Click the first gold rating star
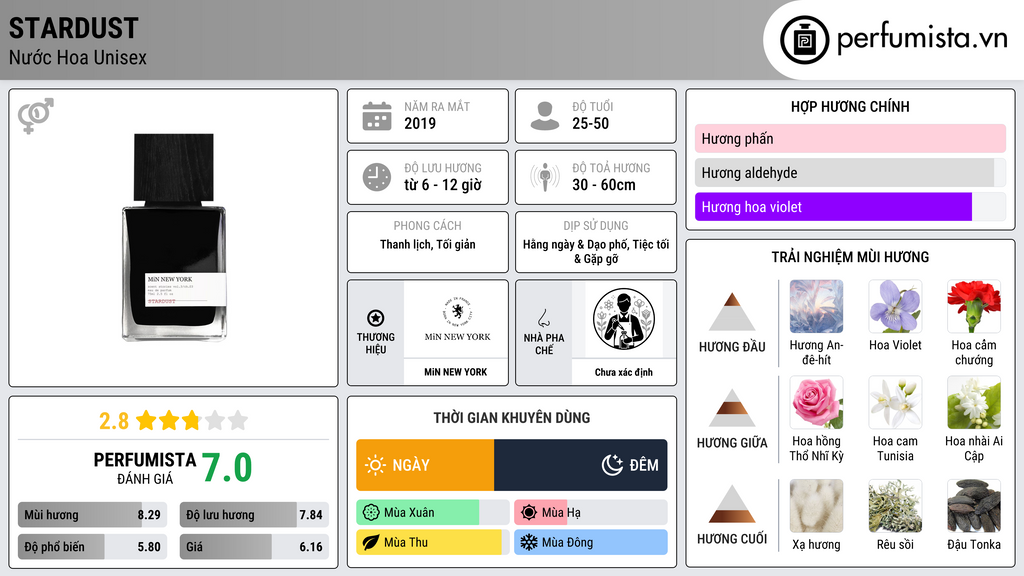 point(146,420)
